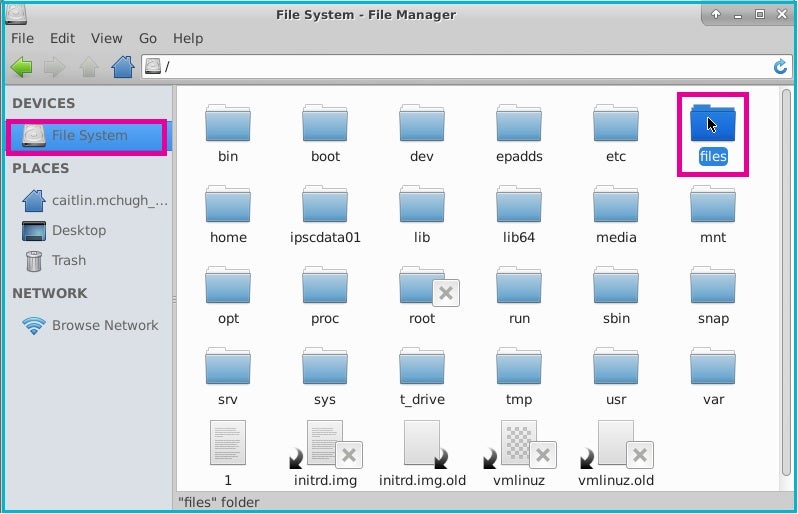Open the Trash in sidebar
The image size is (798, 514).
click(x=69, y=260)
